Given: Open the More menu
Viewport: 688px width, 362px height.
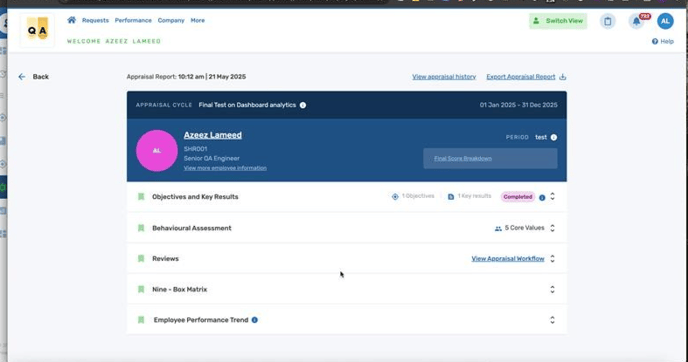Looking at the screenshot, I should point(197,20).
